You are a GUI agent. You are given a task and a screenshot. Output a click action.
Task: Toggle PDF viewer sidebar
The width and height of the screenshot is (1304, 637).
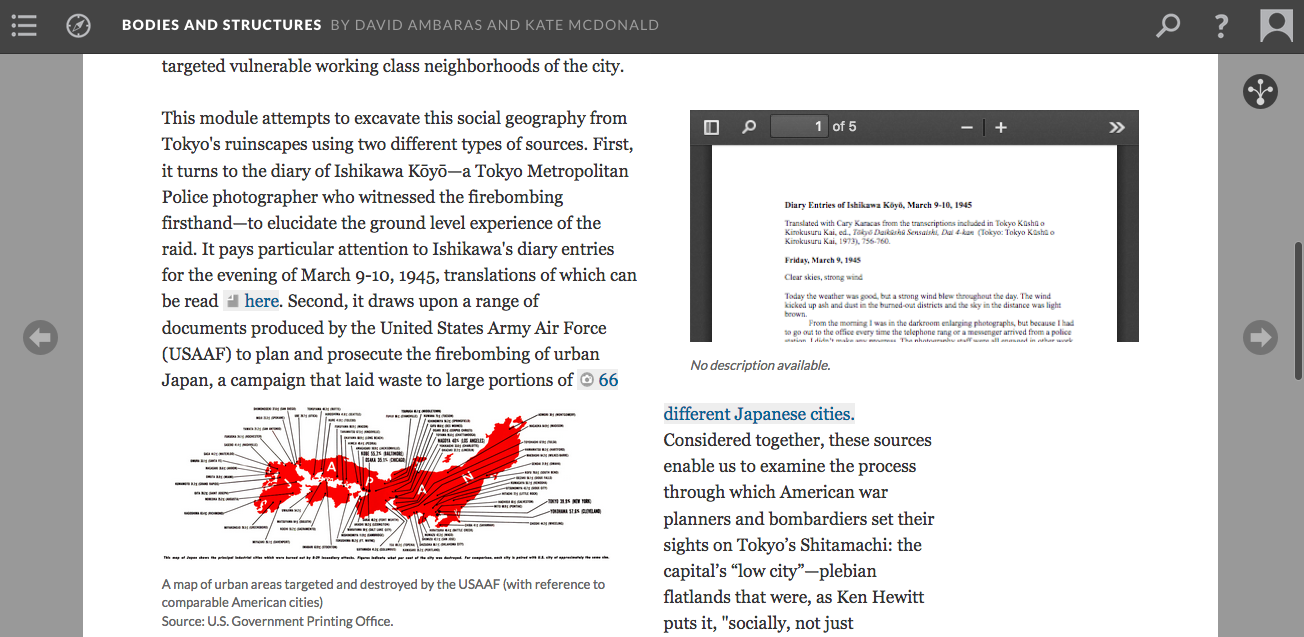711,127
